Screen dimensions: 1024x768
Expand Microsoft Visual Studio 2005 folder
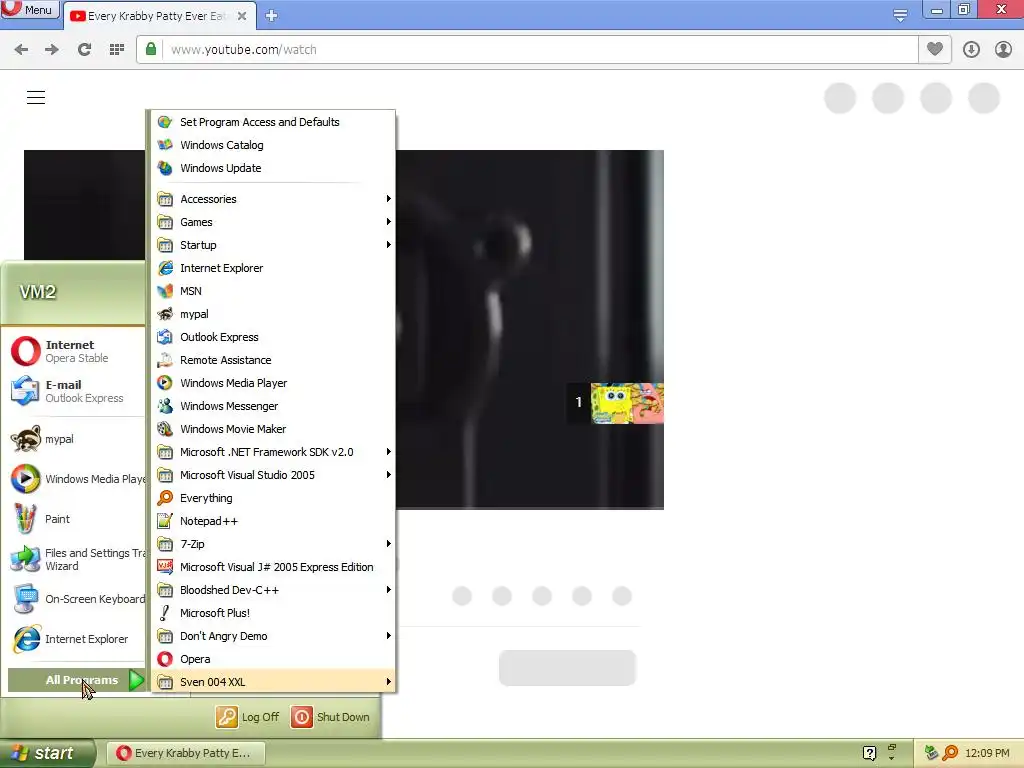coord(272,475)
